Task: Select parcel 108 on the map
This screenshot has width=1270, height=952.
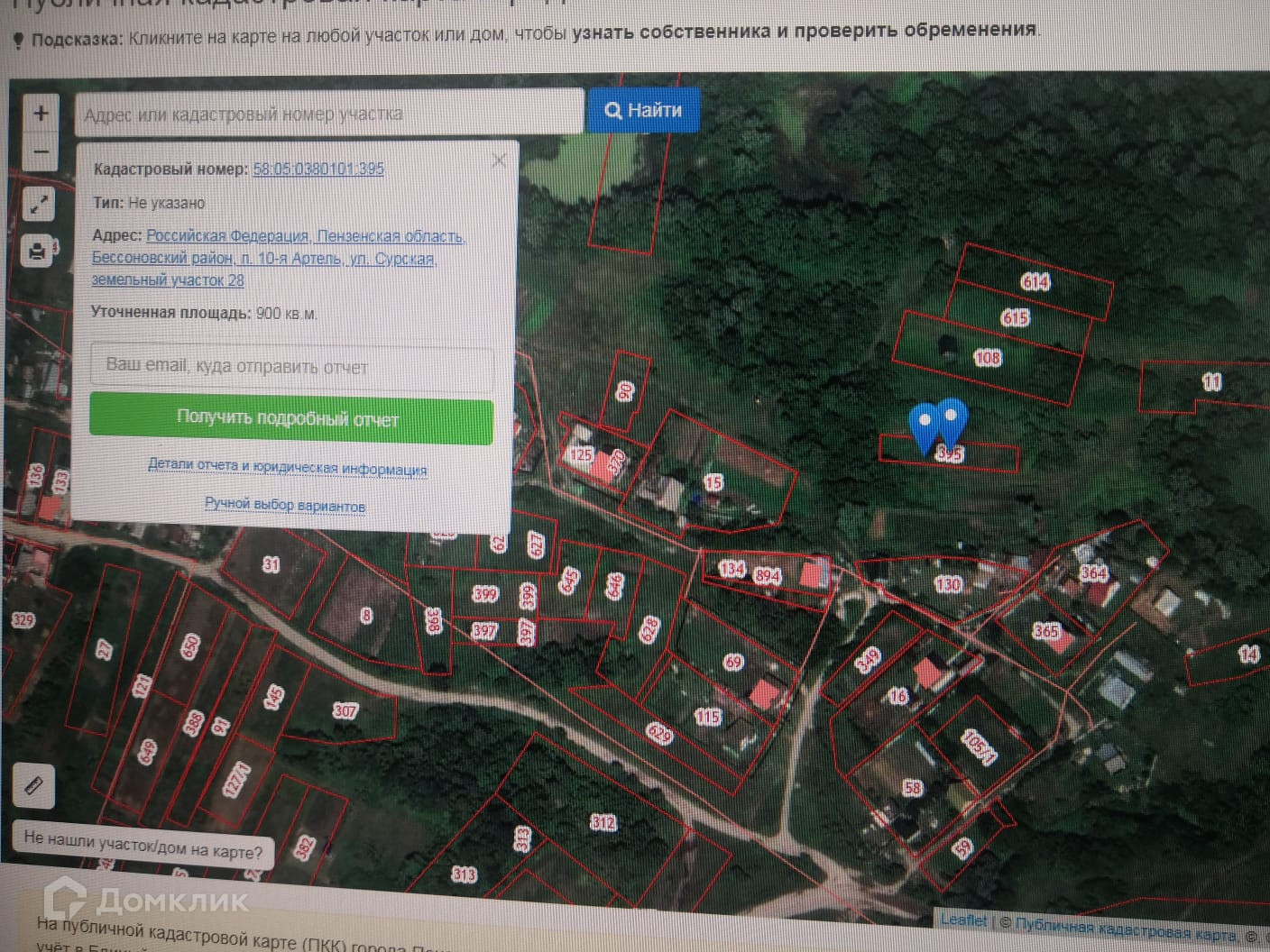Action: tap(988, 358)
